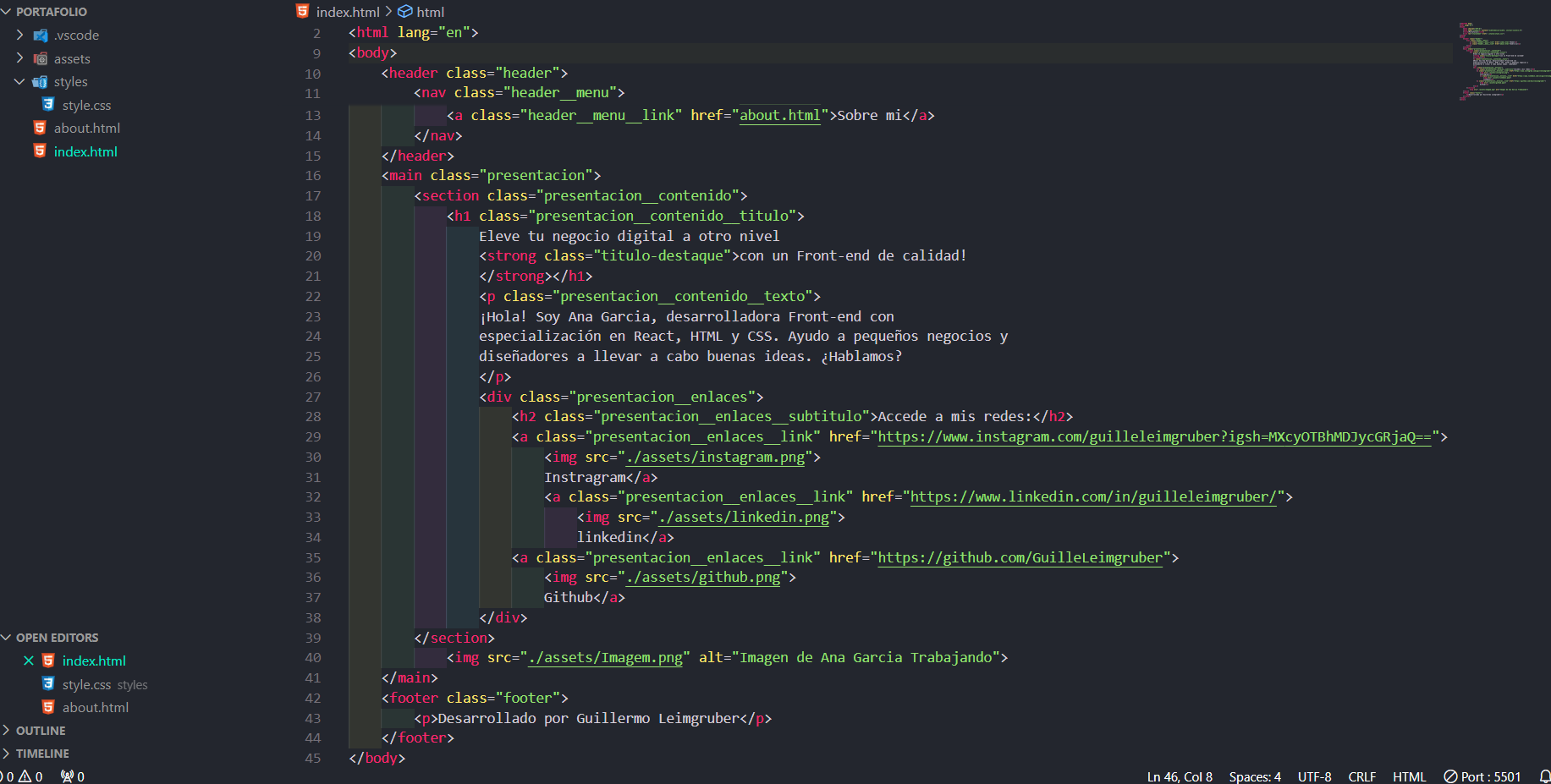Image resolution: width=1551 pixels, height=784 pixels.
Task: Click index.html breadcrumb file name
Action: click(x=348, y=12)
